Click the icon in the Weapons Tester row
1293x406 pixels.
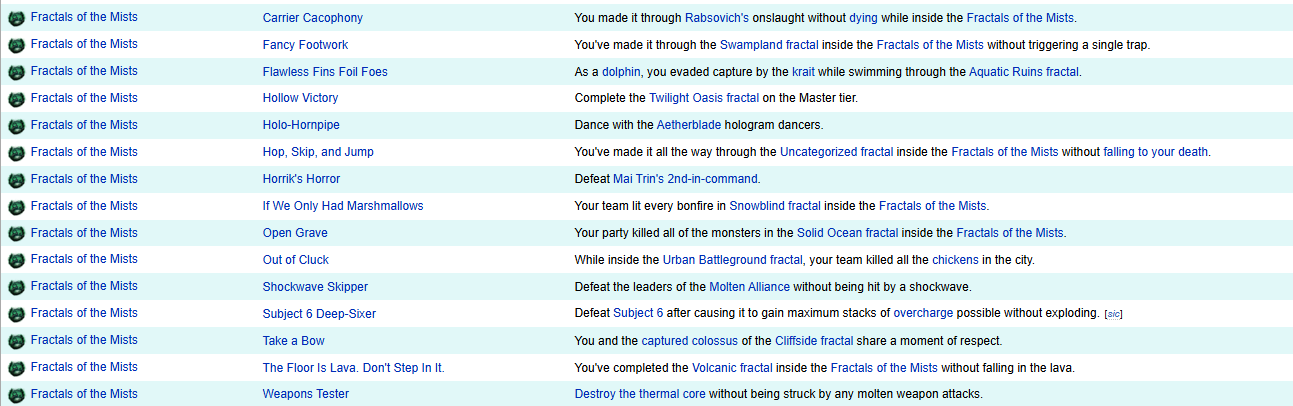[x=15, y=395]
